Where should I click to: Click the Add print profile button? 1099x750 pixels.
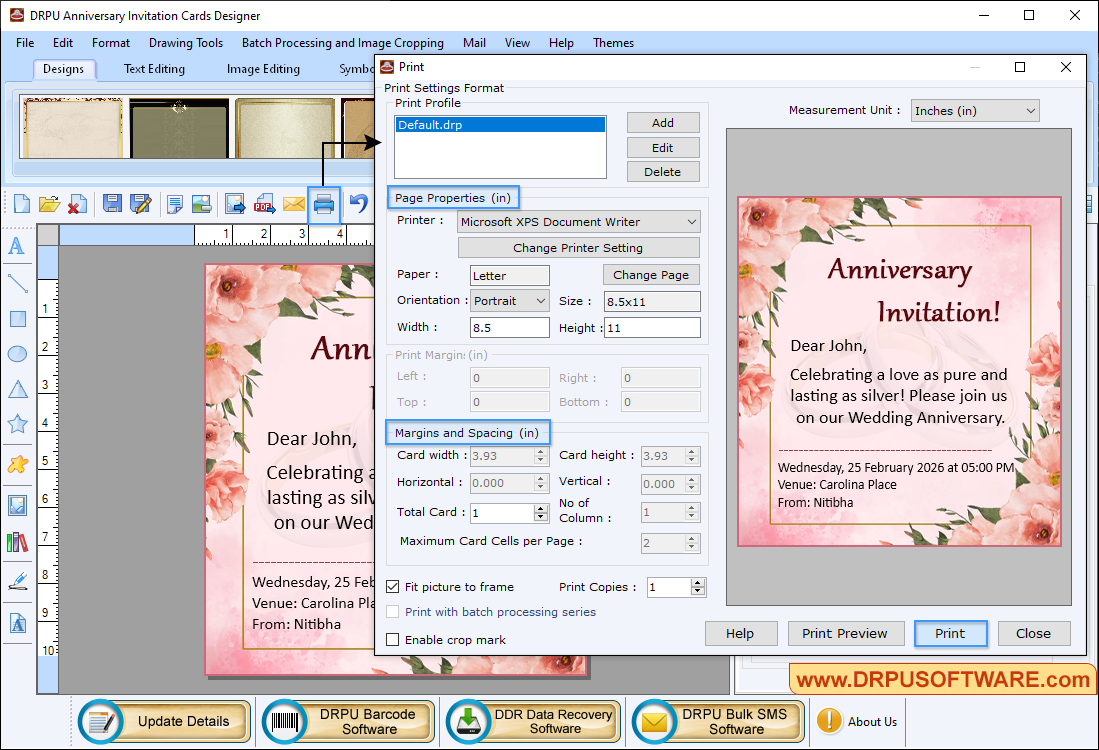(x=662, y=123)
